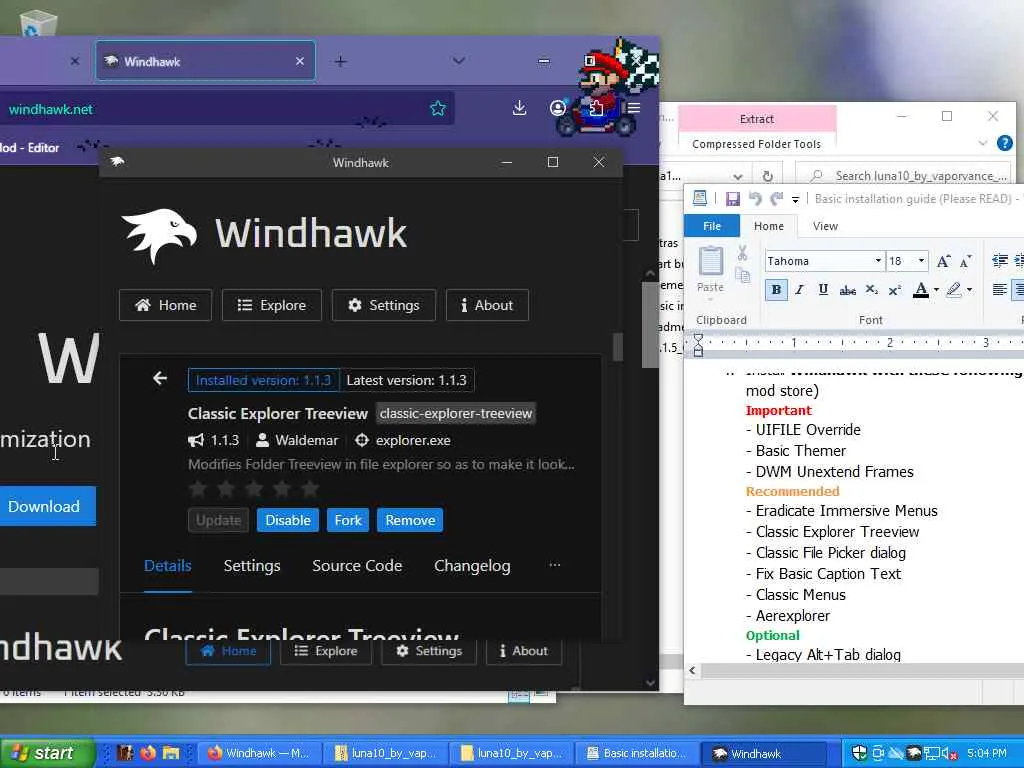Apply the text highlight color pen

click(x=953, y=290)
